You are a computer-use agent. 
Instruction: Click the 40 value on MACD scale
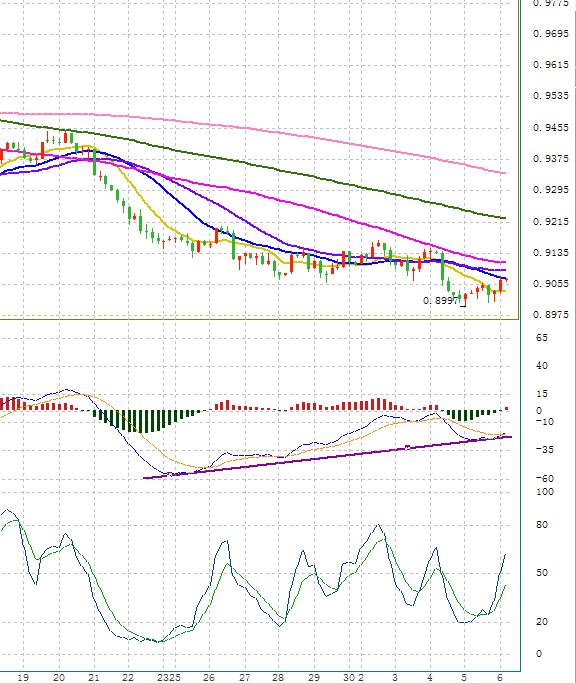[x=542, y=366]
